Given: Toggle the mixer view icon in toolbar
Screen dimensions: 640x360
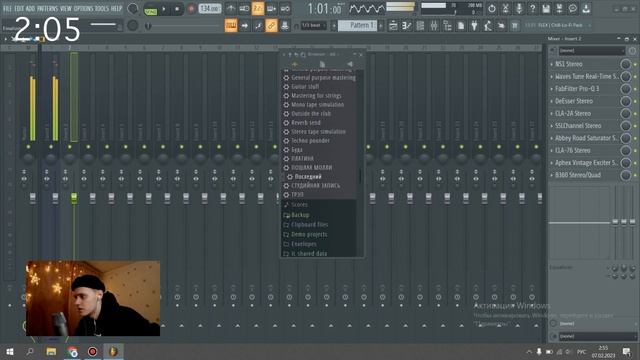Looking at the screenshot, I should (x=434, y=26).
